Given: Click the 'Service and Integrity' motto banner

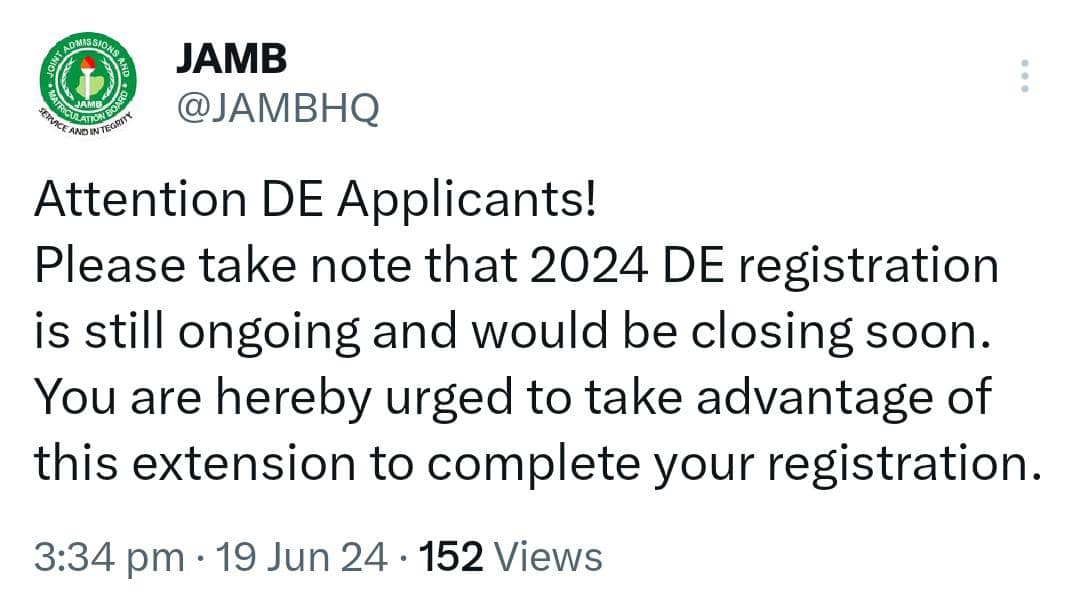Looking at the screenshot, I should pos(84,123).
